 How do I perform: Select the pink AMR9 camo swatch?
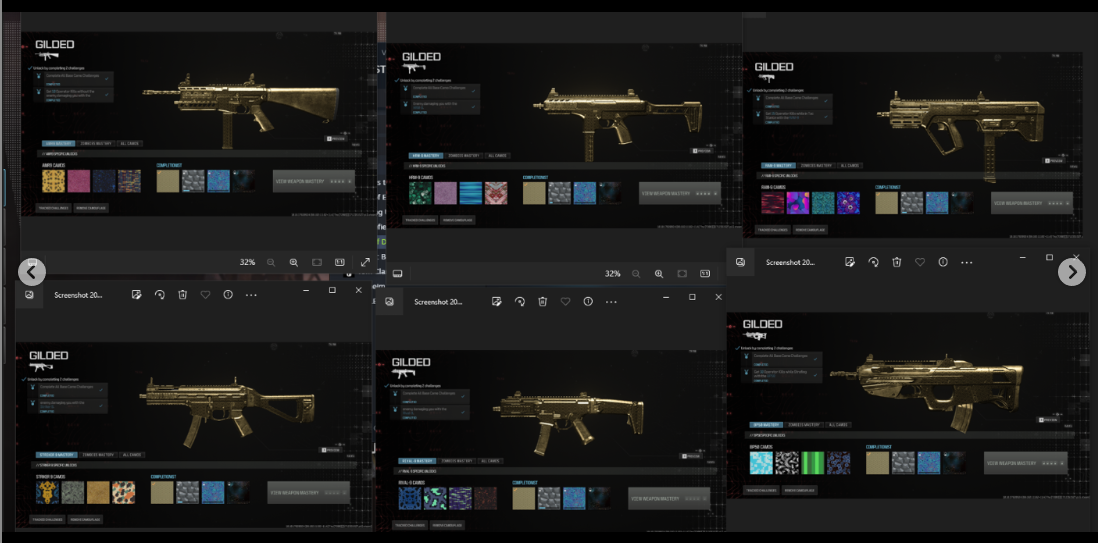[x=78, y=181]
